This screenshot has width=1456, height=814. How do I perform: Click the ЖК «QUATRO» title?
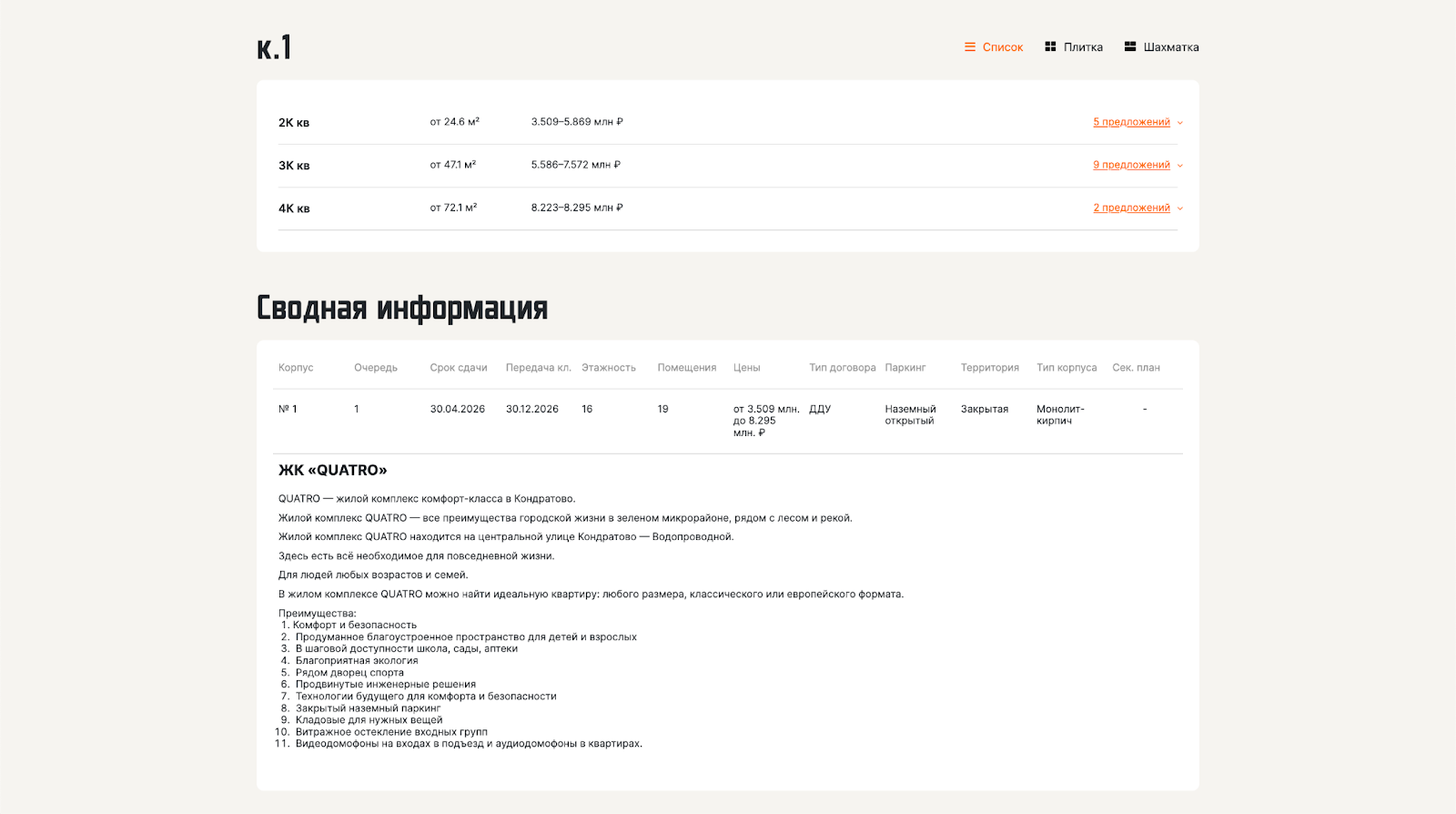333,470
